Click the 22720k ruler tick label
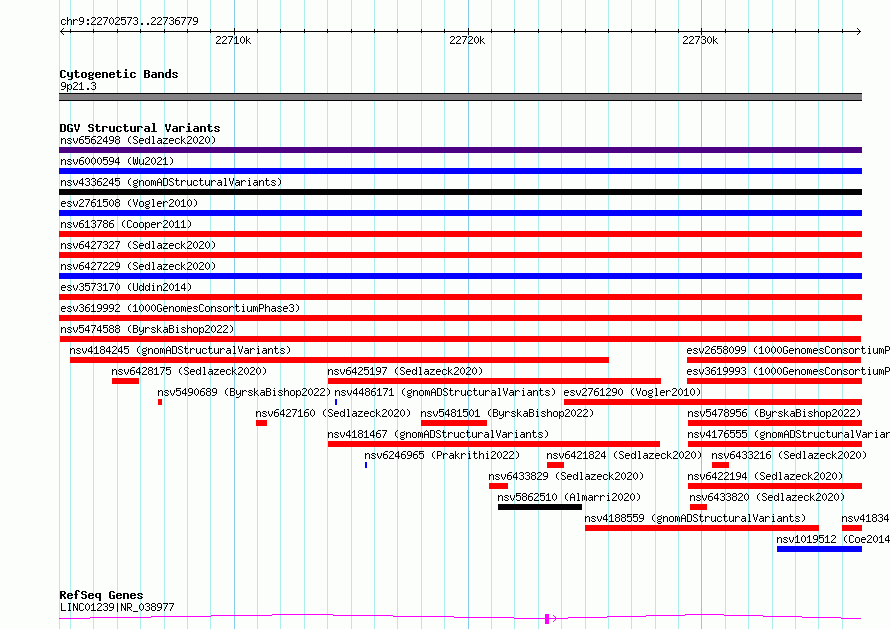The width and height of the screenshot is (890, 629). point(467,40)
